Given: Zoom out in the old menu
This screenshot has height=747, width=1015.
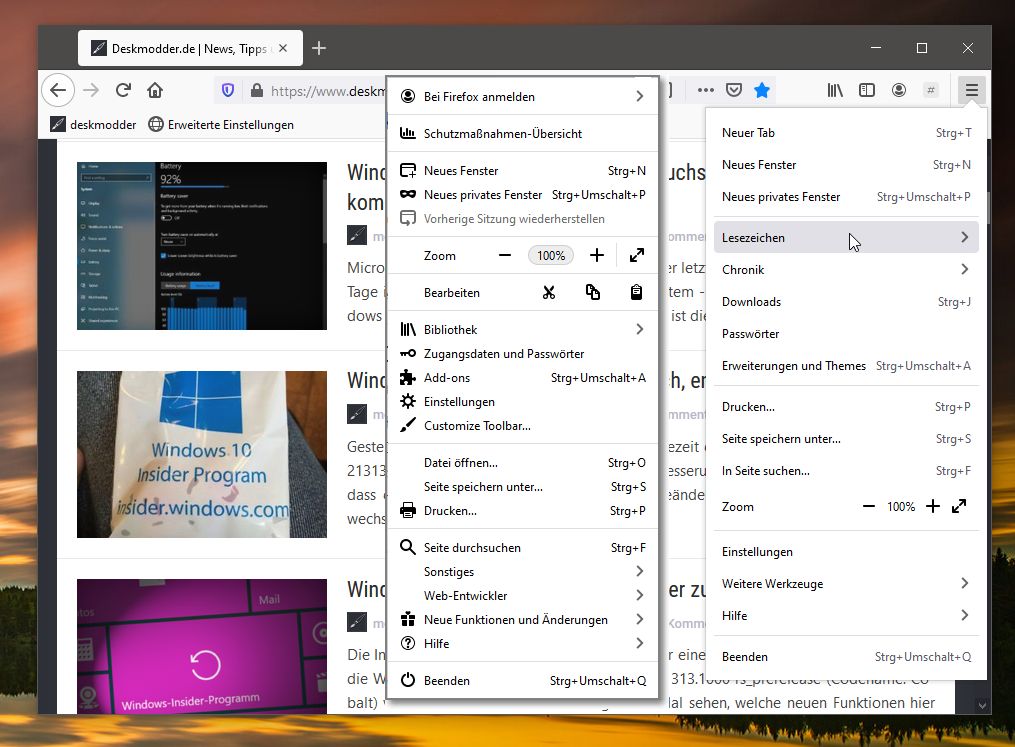Looking at the screenshot, I should click(x=505, y=256).
